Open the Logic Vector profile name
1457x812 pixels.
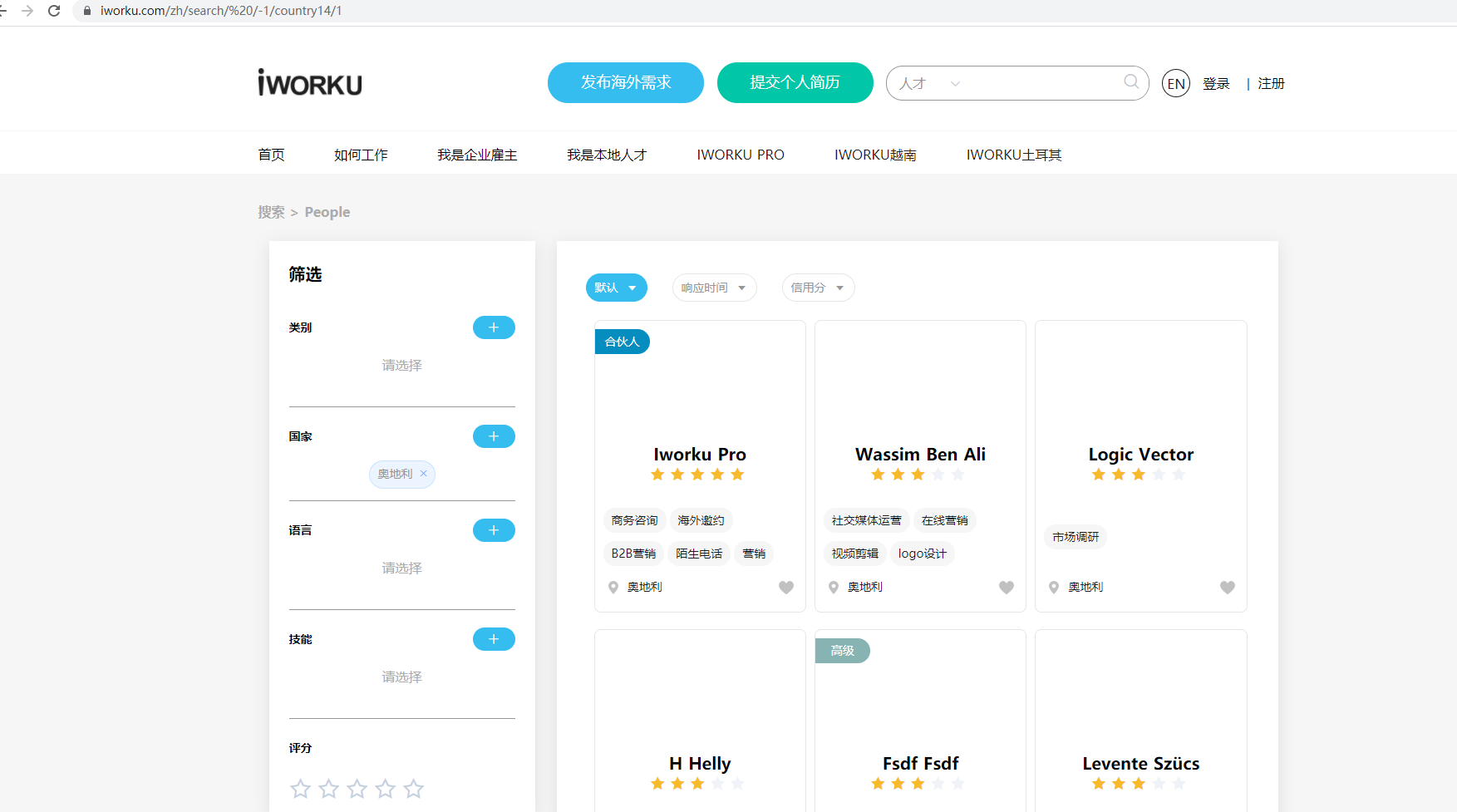point(1141,455)
